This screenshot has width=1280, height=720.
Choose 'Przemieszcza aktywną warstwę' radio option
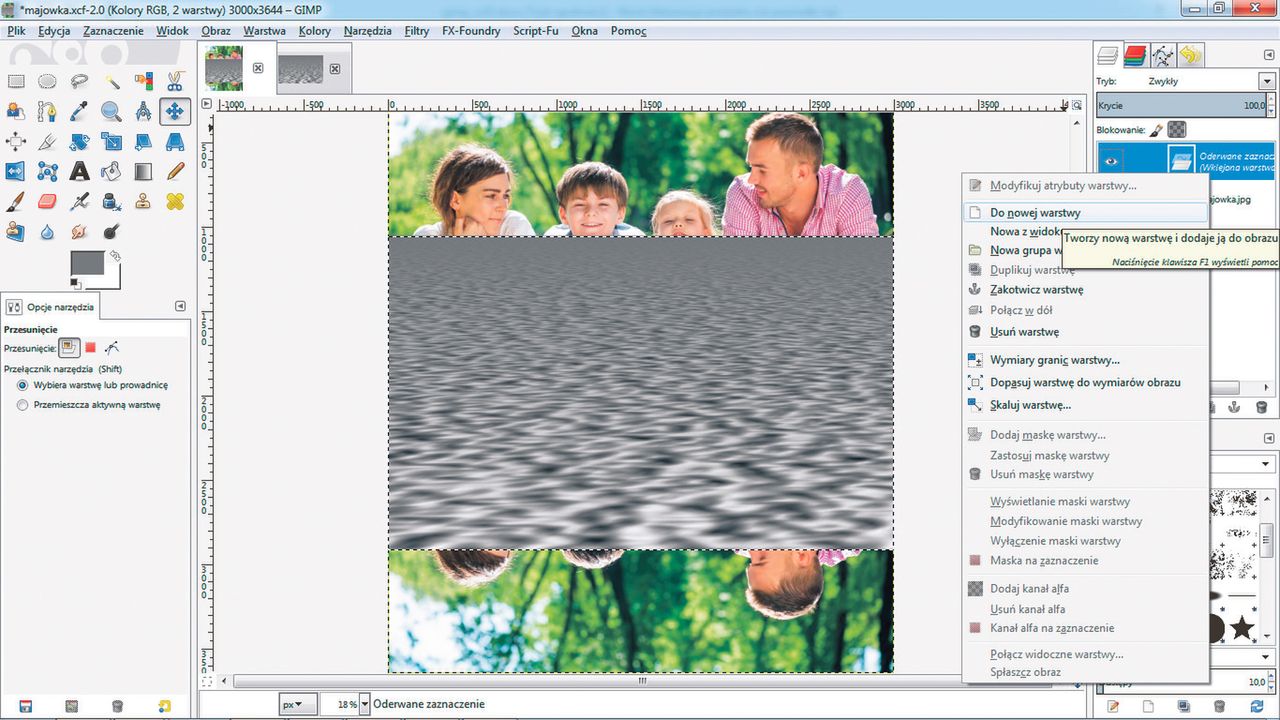[23, 405]
